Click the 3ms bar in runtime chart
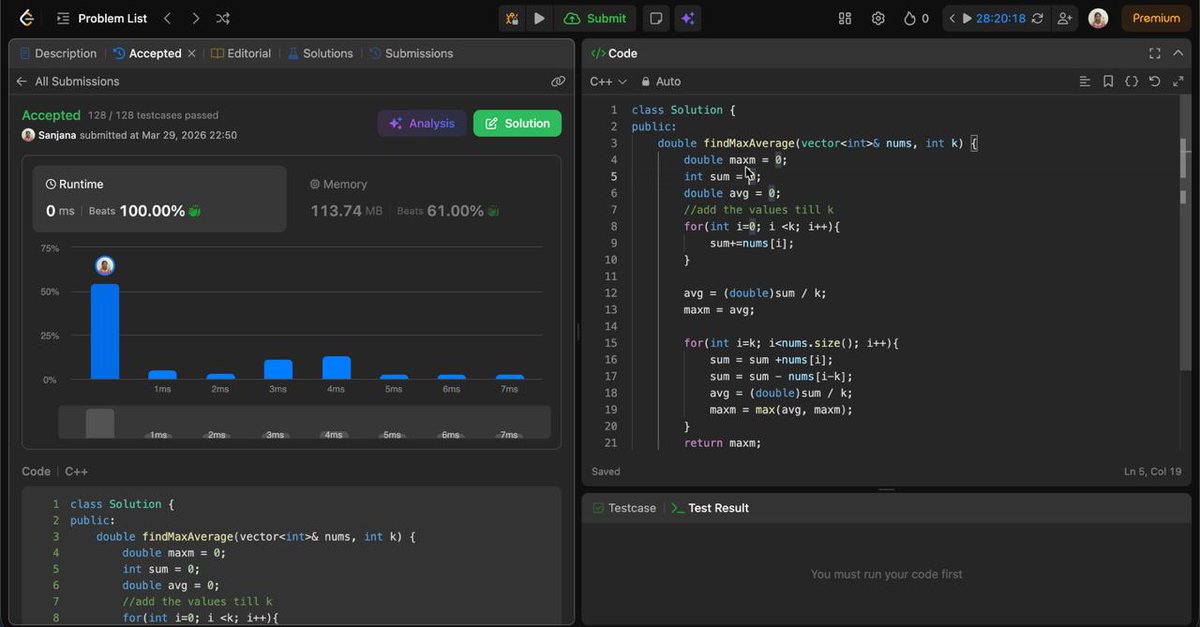Screen dimensions: 1200x627 tap(278, 369)
